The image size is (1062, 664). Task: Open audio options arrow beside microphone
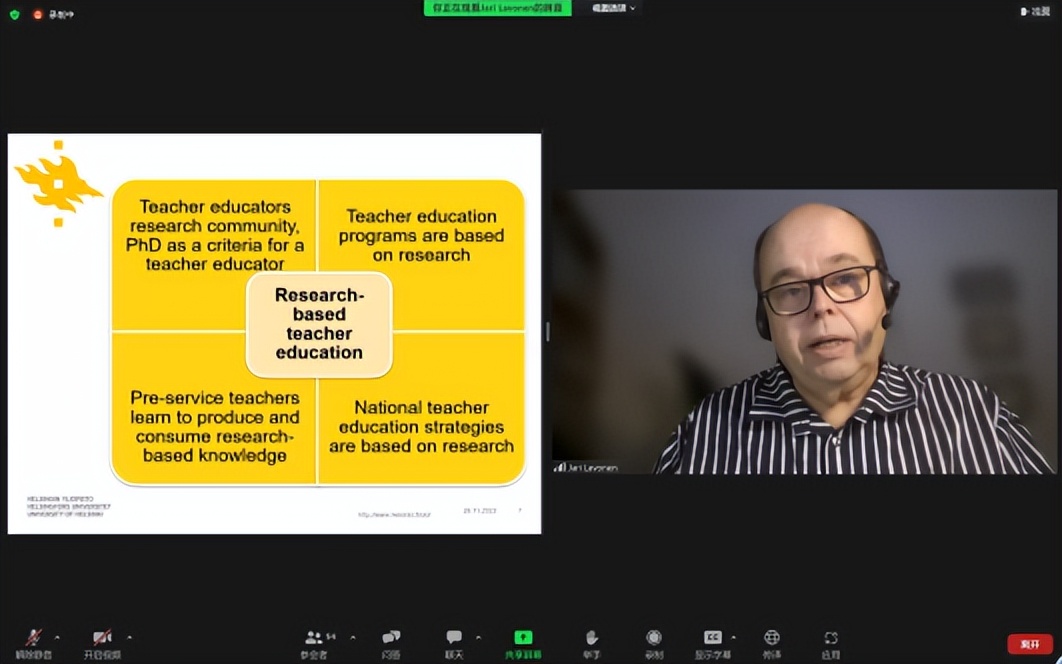pos(57,638)
